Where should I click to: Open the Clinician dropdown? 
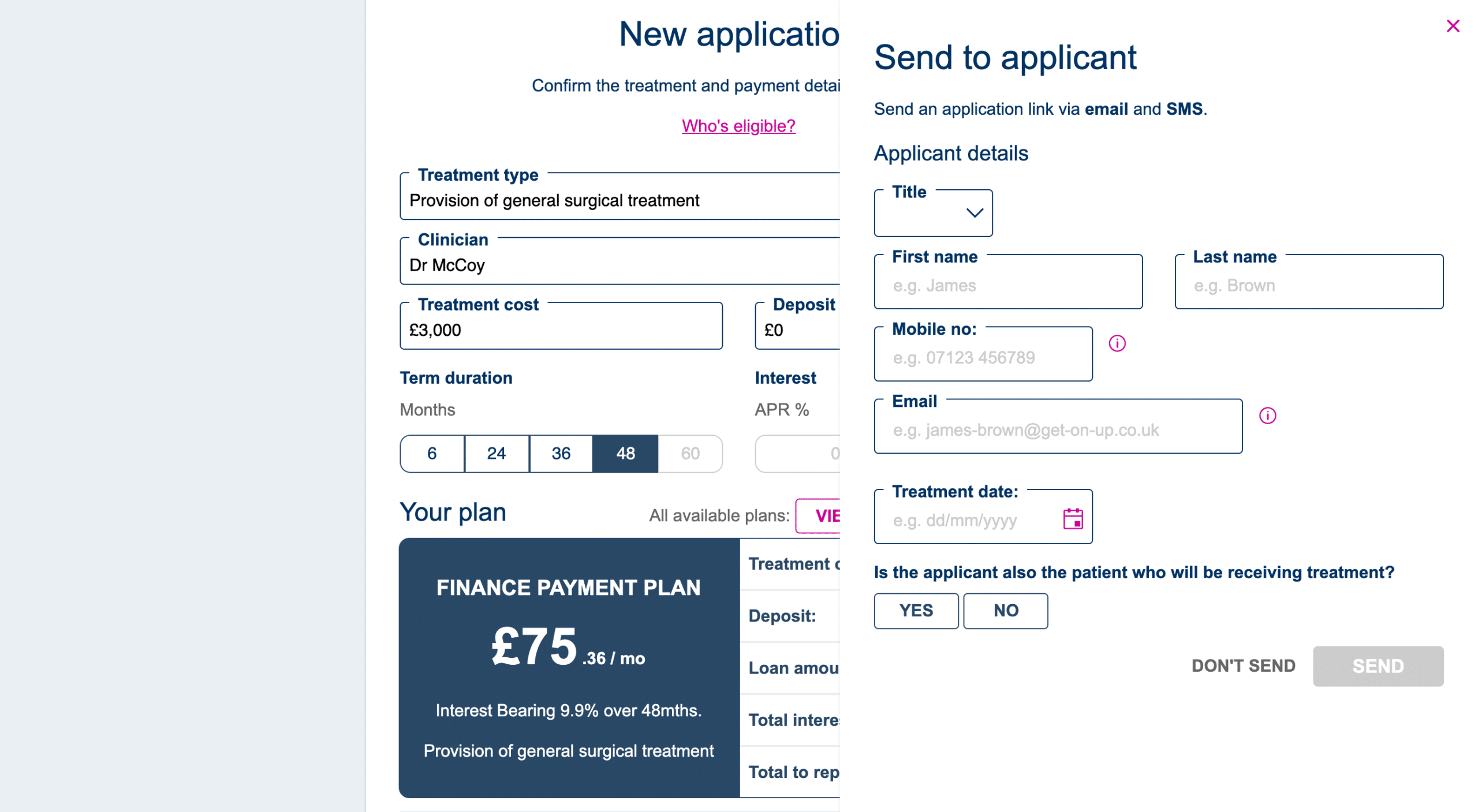(619, 265)
